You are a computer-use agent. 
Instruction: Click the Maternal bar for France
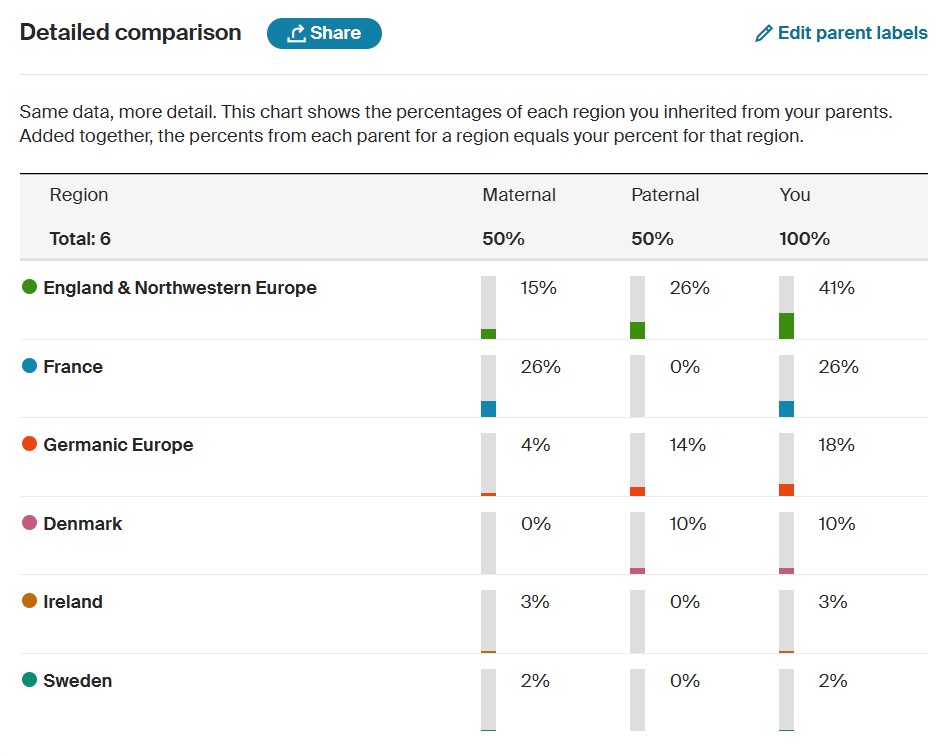pos(488,386)
